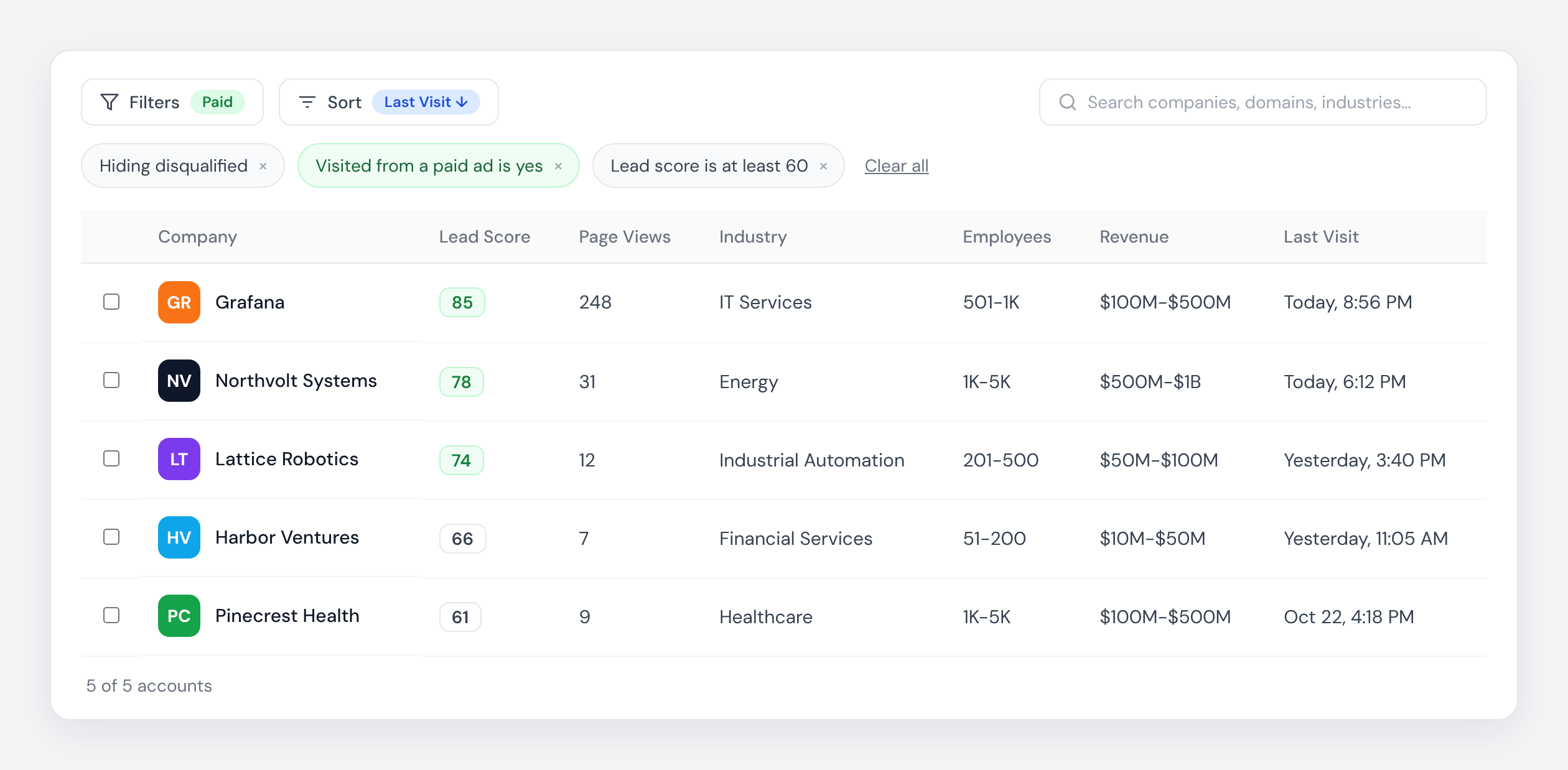Toggle the Last Visit sort direction chip

click(x=426, y=102)
